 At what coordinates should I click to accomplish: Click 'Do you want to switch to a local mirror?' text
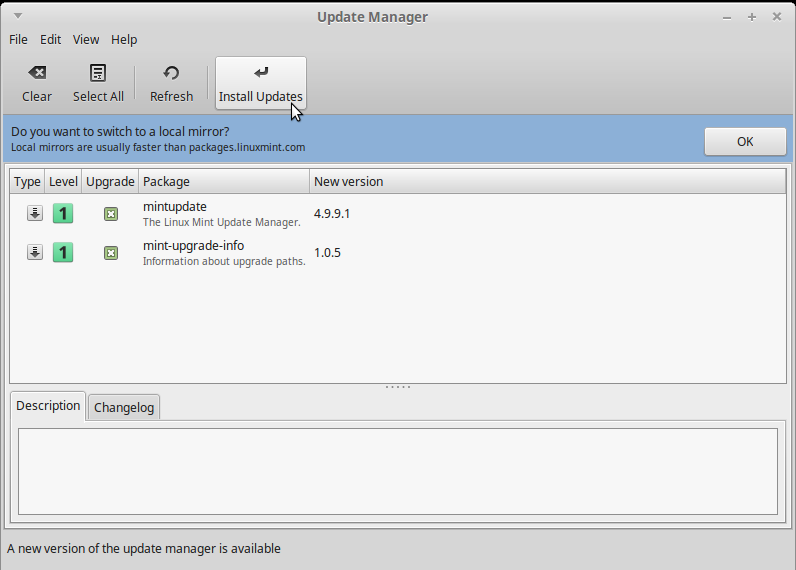(x=120, y=131)
